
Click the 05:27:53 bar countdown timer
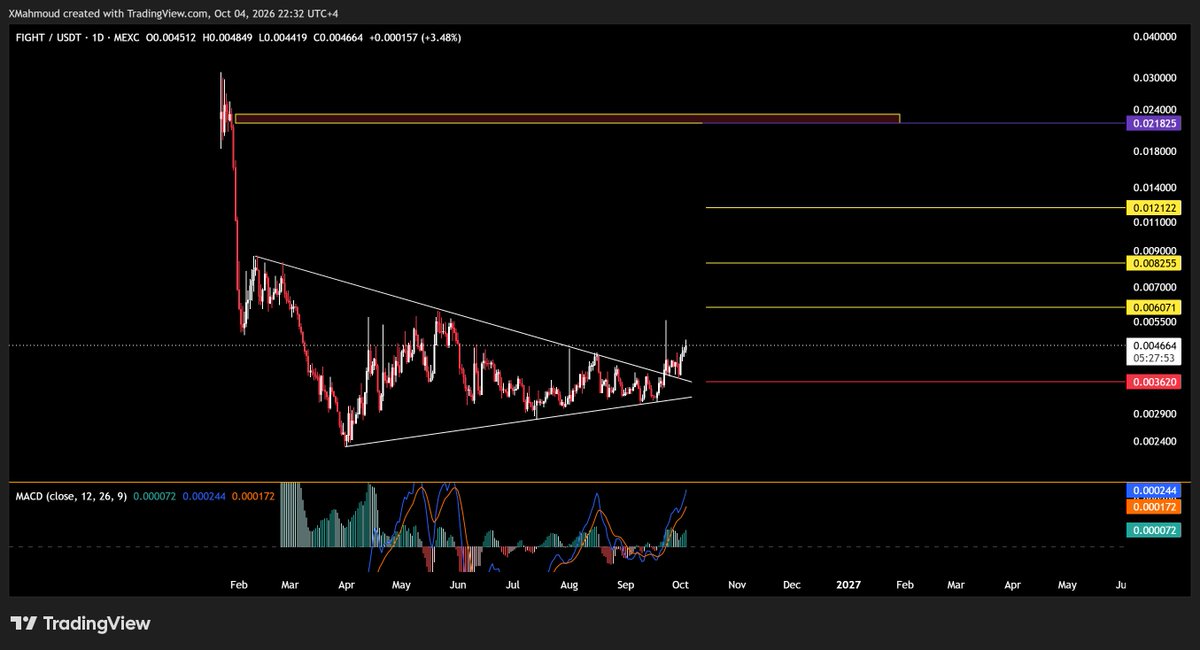click(1154, 356)
